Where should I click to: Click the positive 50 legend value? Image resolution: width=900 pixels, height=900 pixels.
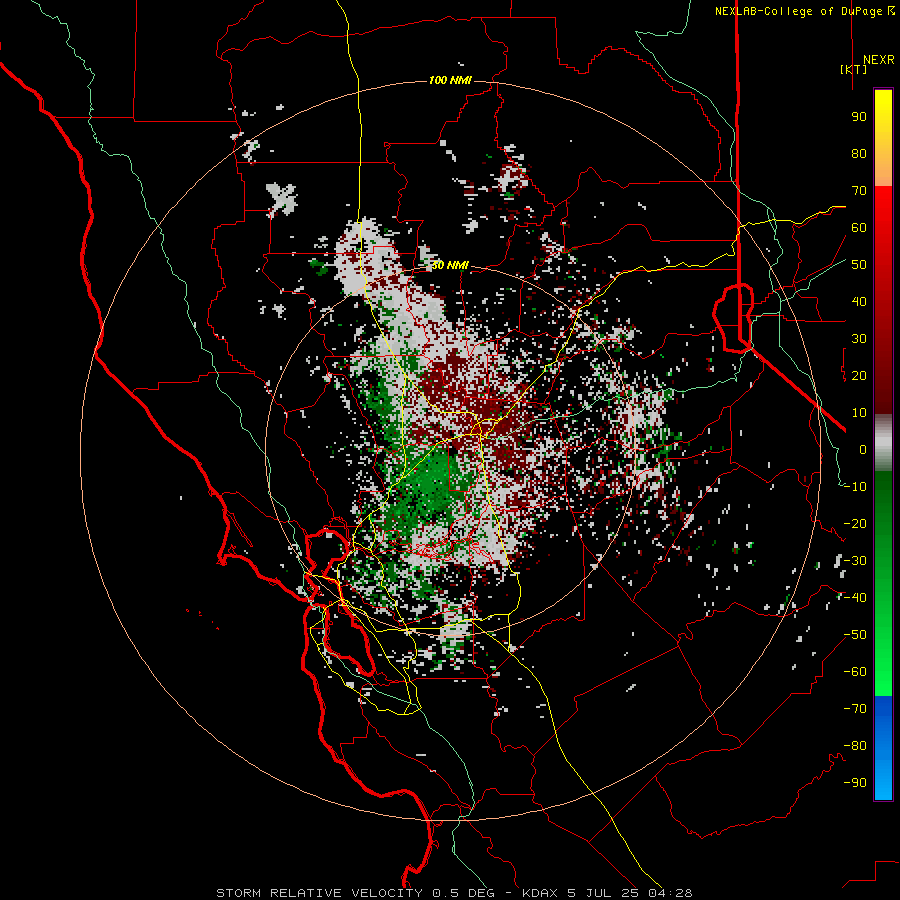point(859,265)
